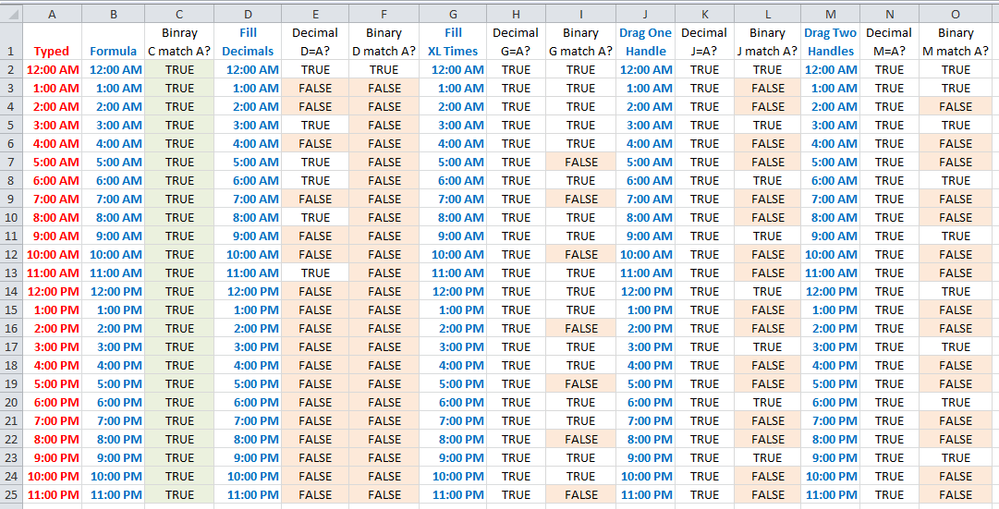Image resolution: width=999 pixels, height=509 pixels.
Task: Click TRUE in Binary J match A? row 17
Action: [x=767, y=347]
